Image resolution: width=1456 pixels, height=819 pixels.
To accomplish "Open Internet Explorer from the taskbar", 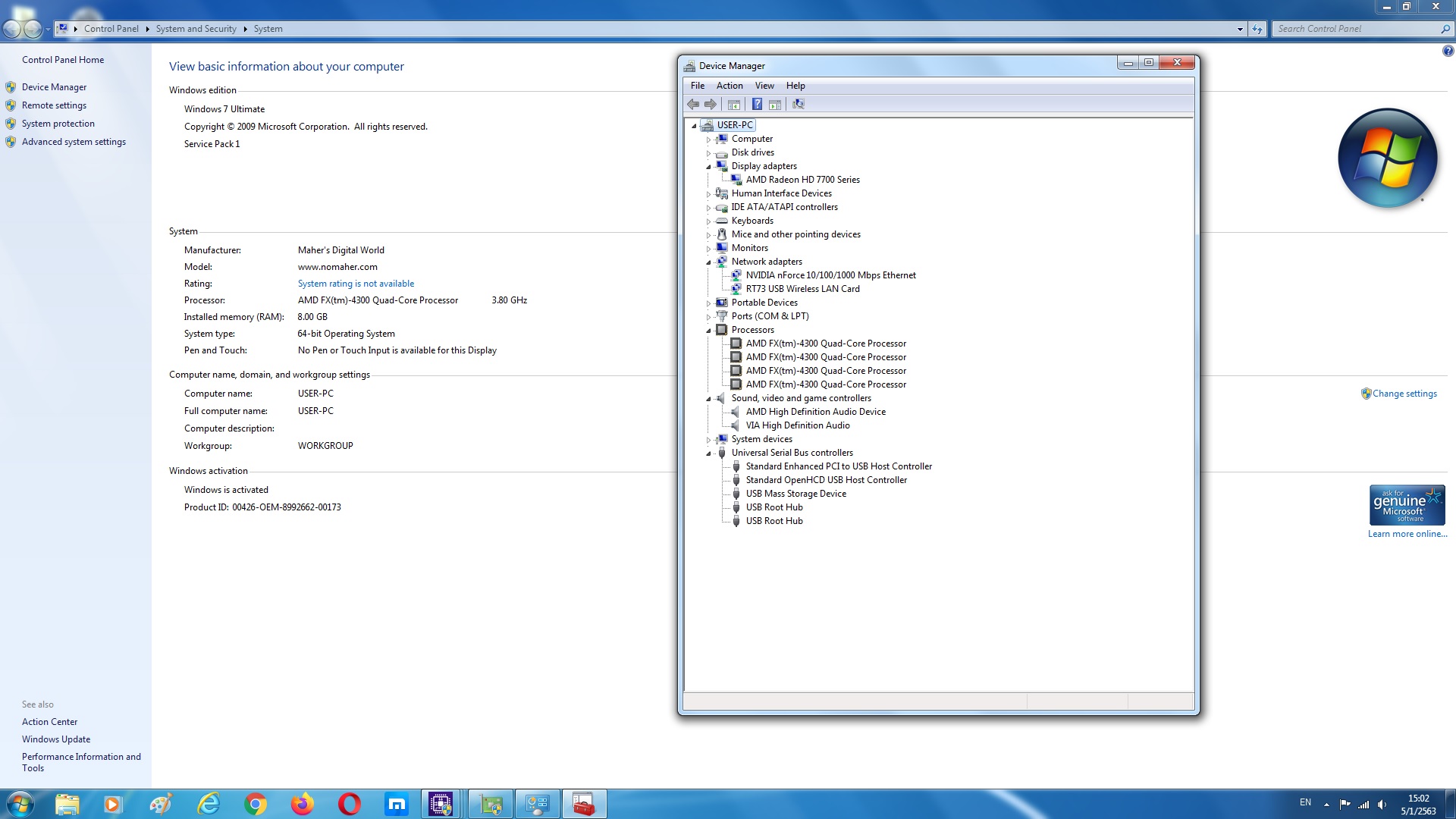I will tap(209, 804).
